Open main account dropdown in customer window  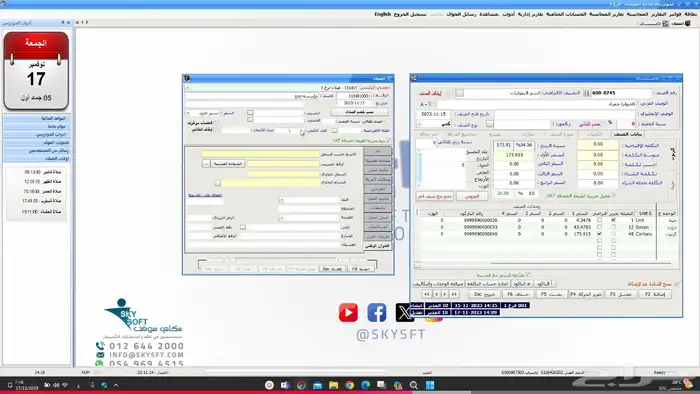188,88
